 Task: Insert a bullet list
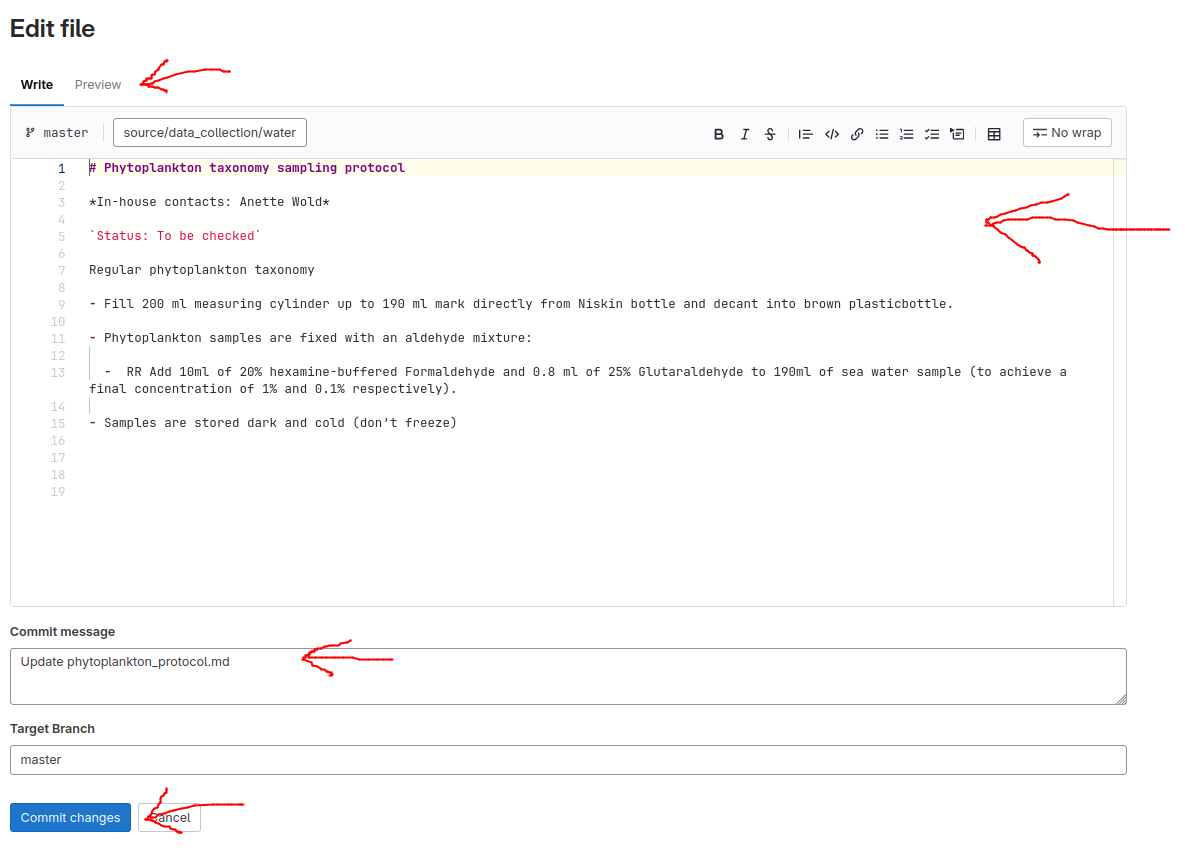[882, 134]
